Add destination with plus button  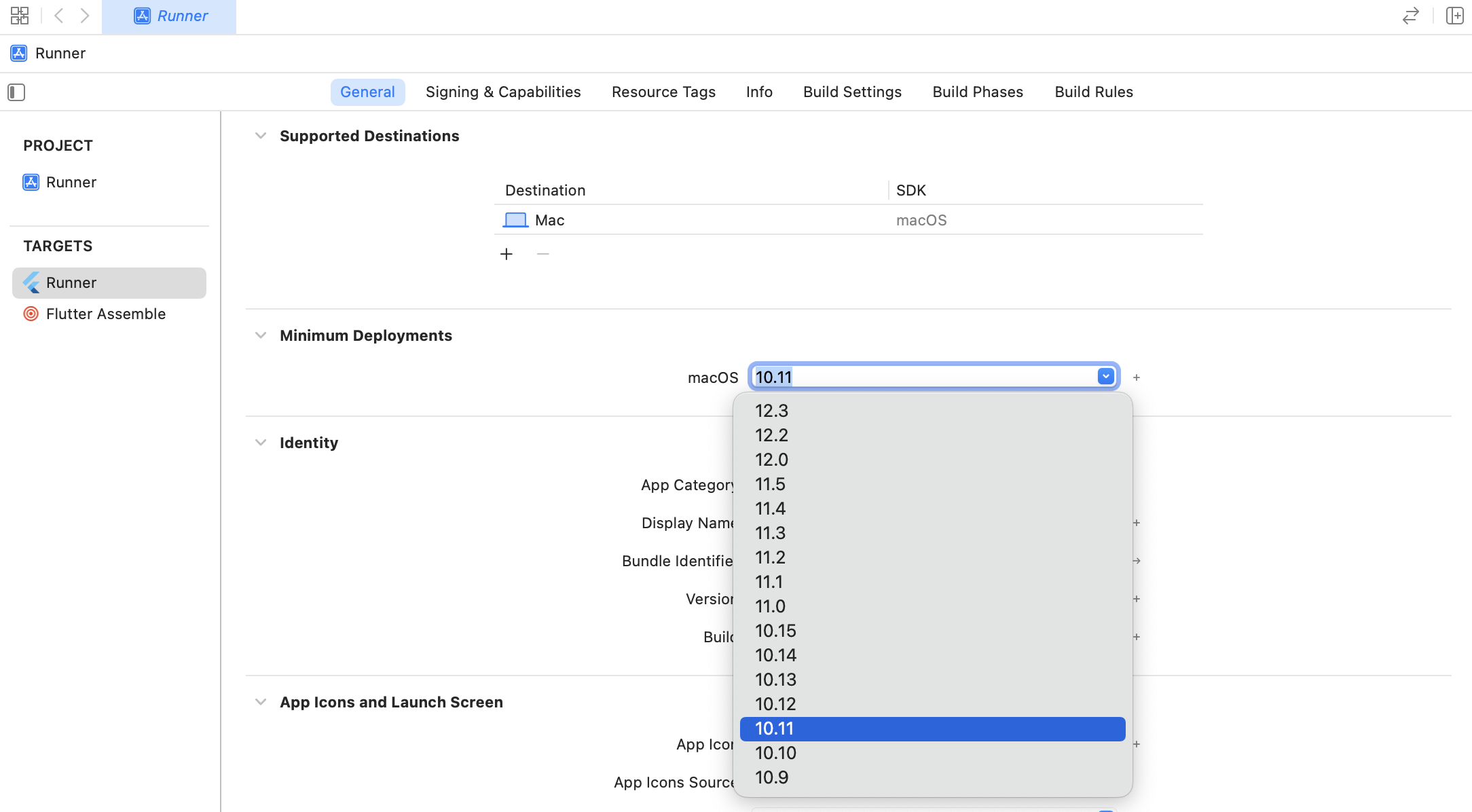coord(507,254)
